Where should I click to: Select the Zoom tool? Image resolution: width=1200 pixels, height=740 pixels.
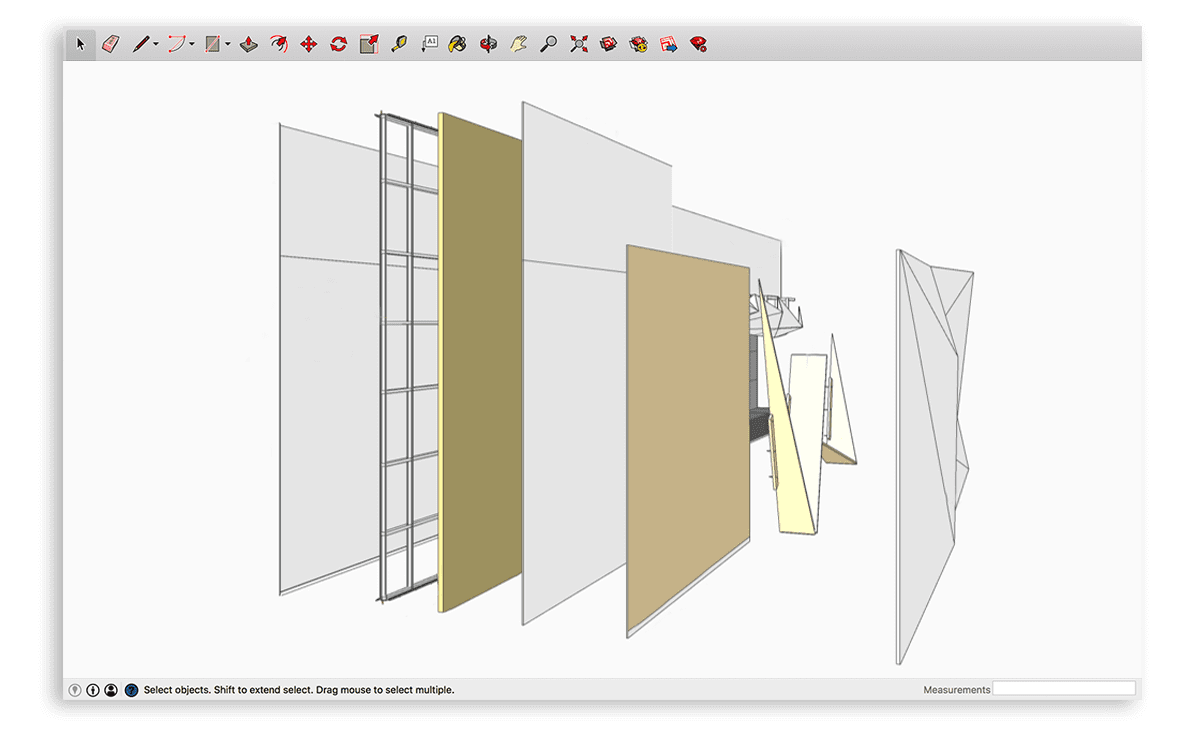547,45
